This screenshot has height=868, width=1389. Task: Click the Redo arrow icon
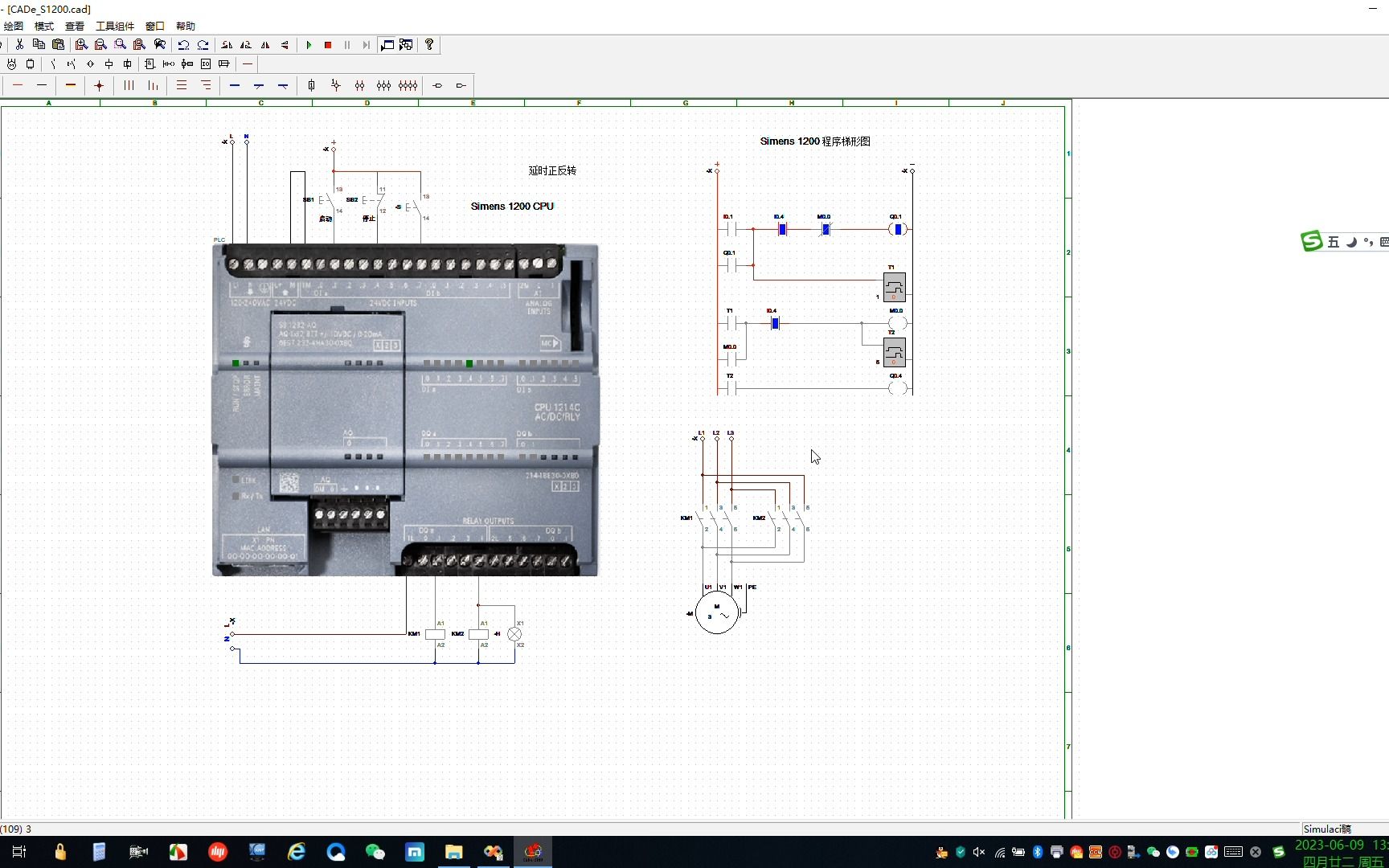point(203,45)
